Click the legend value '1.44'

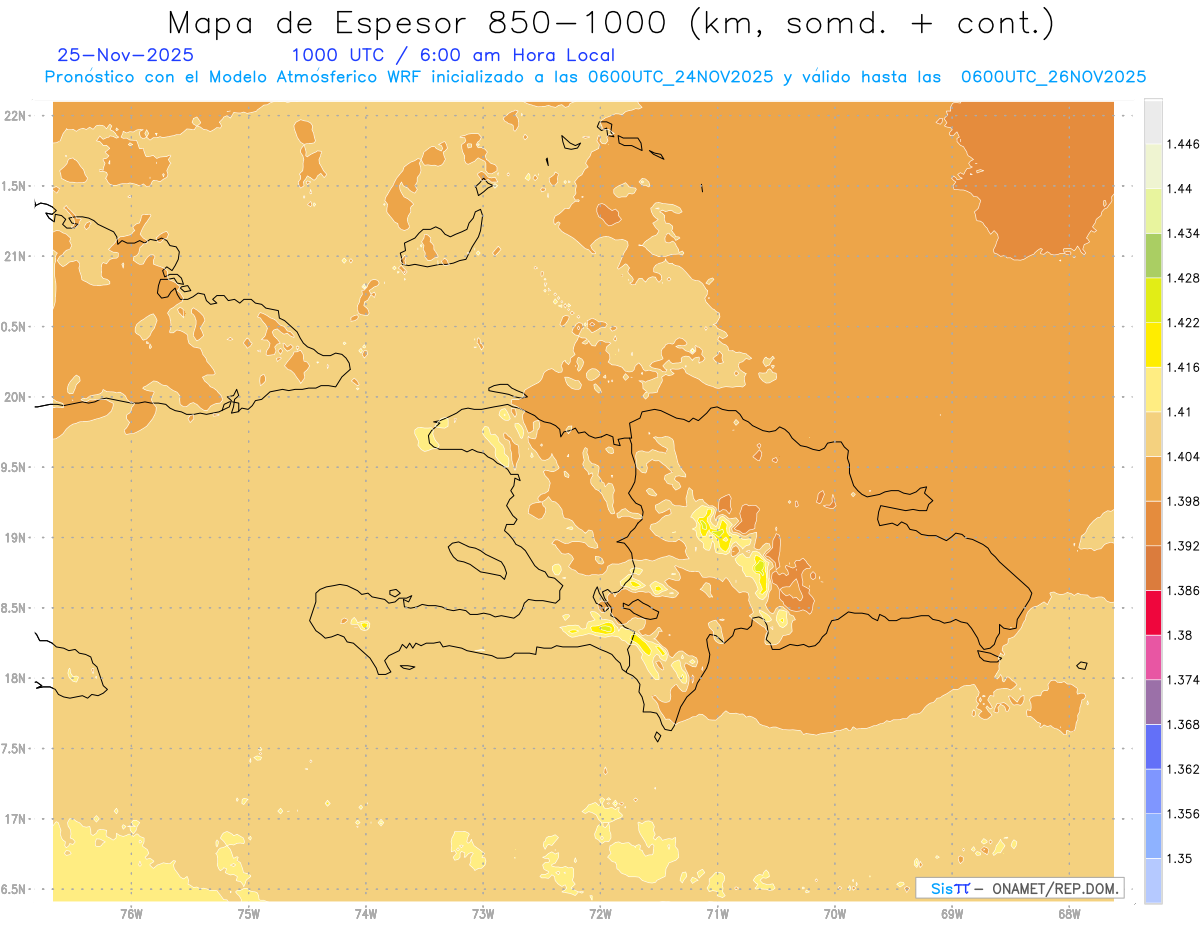pos(1181,188)
